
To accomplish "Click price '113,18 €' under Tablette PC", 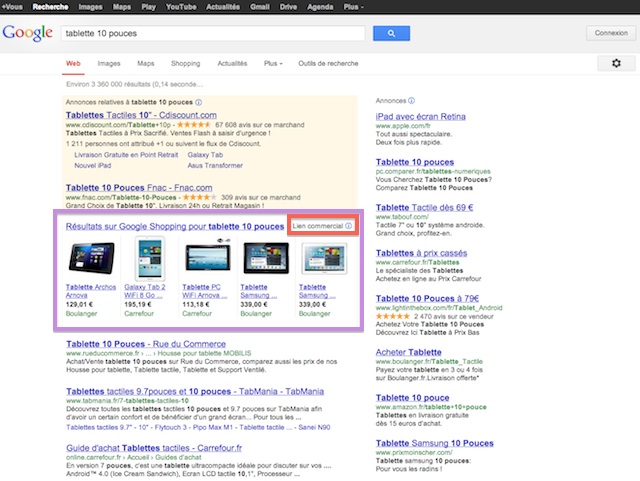I will [x=196, y=305].
